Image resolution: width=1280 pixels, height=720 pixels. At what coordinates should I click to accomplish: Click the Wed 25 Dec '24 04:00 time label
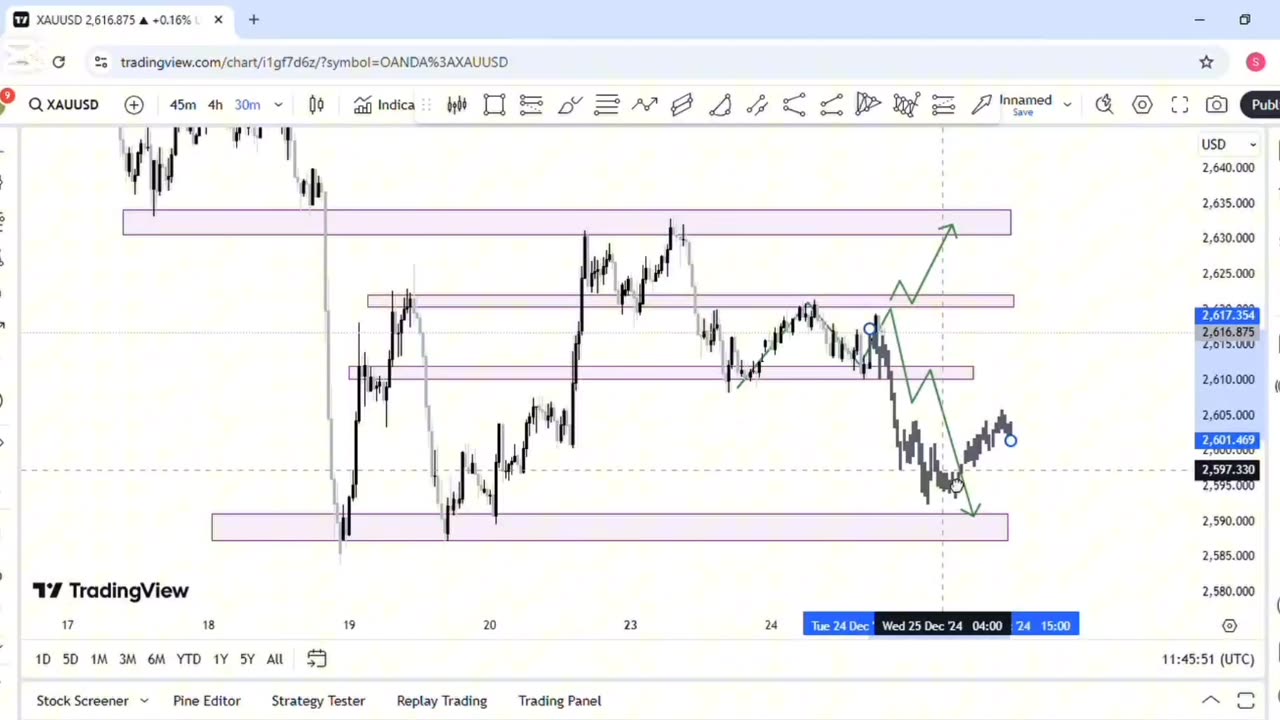(x=941, y=626)
